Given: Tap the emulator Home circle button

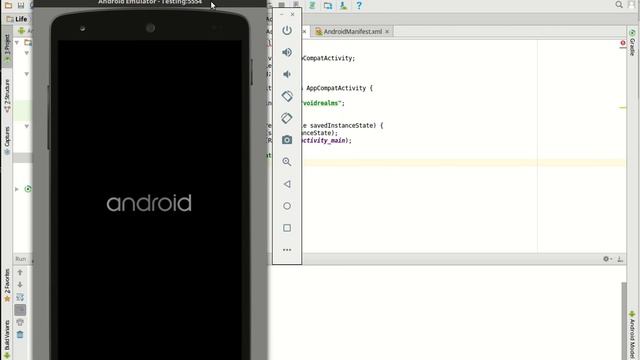Looking at the screenshot, I should 287,206.
